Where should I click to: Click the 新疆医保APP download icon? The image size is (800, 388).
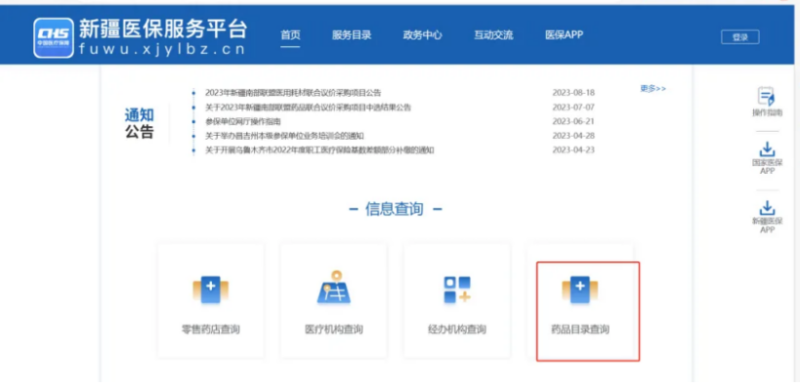[767, 208]
